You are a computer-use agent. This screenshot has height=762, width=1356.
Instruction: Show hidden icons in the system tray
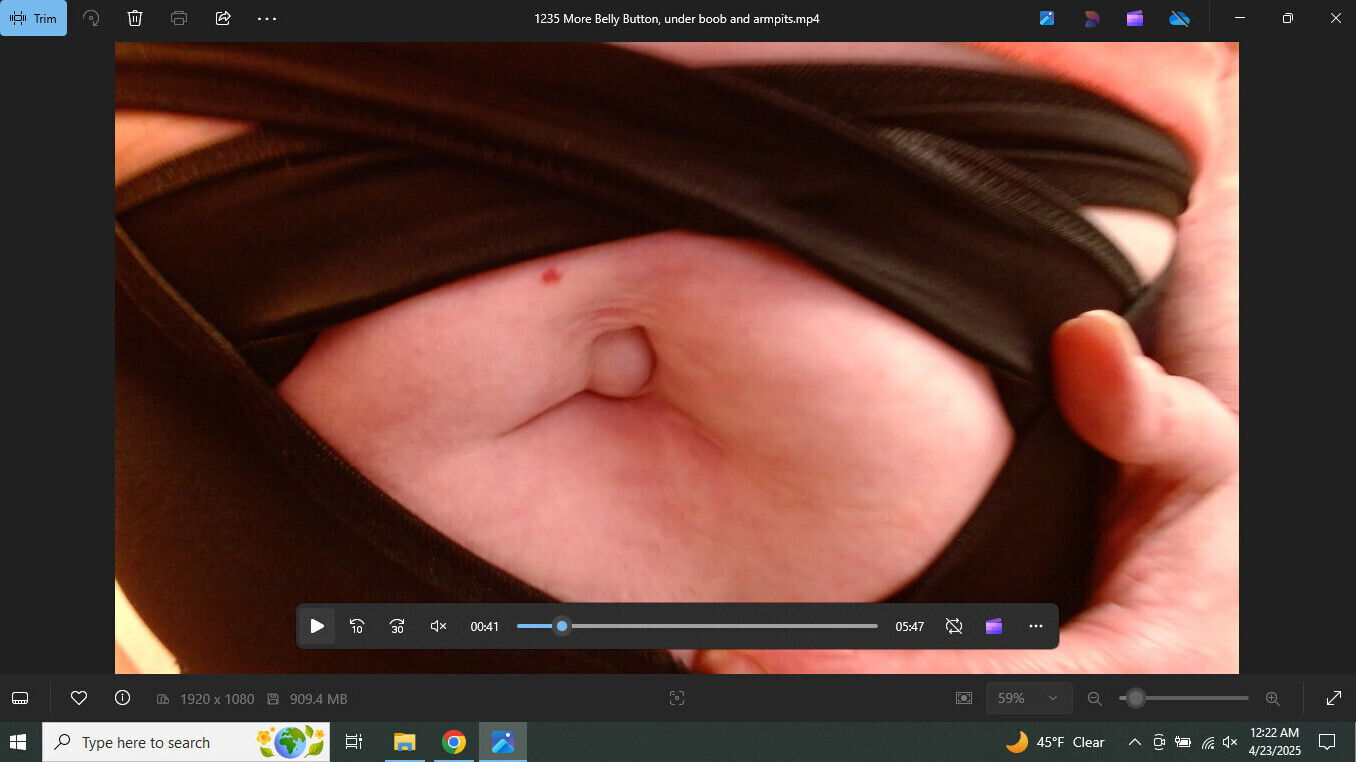(x=1134, y=742)
